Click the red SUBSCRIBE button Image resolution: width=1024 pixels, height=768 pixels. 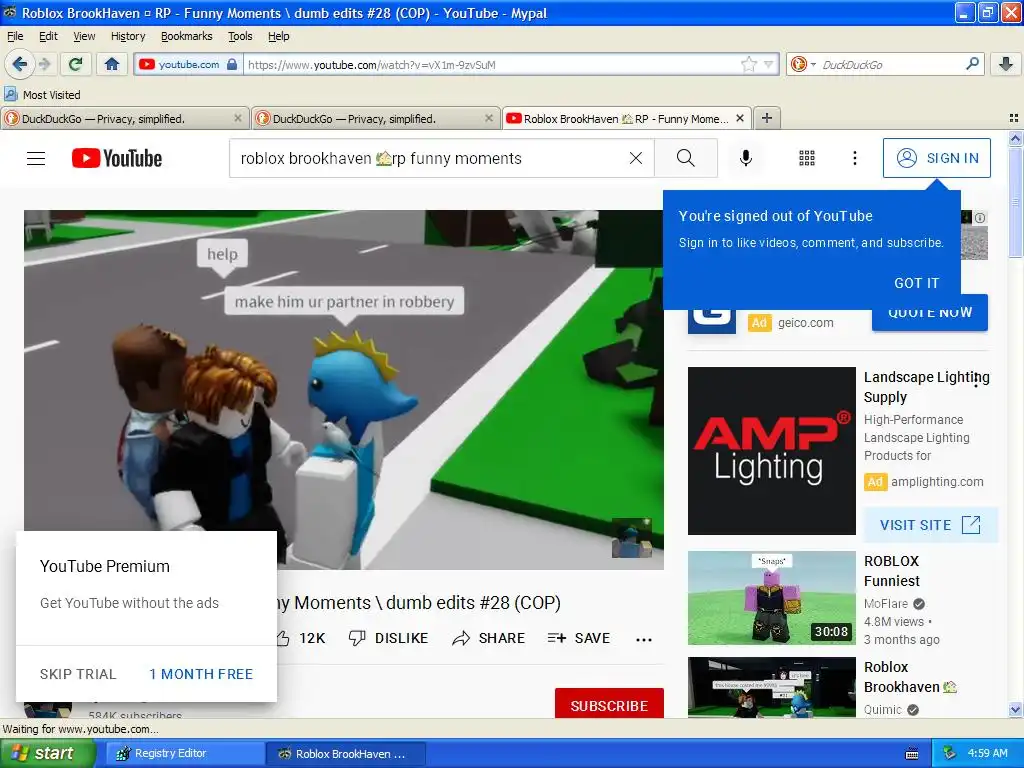609,705
